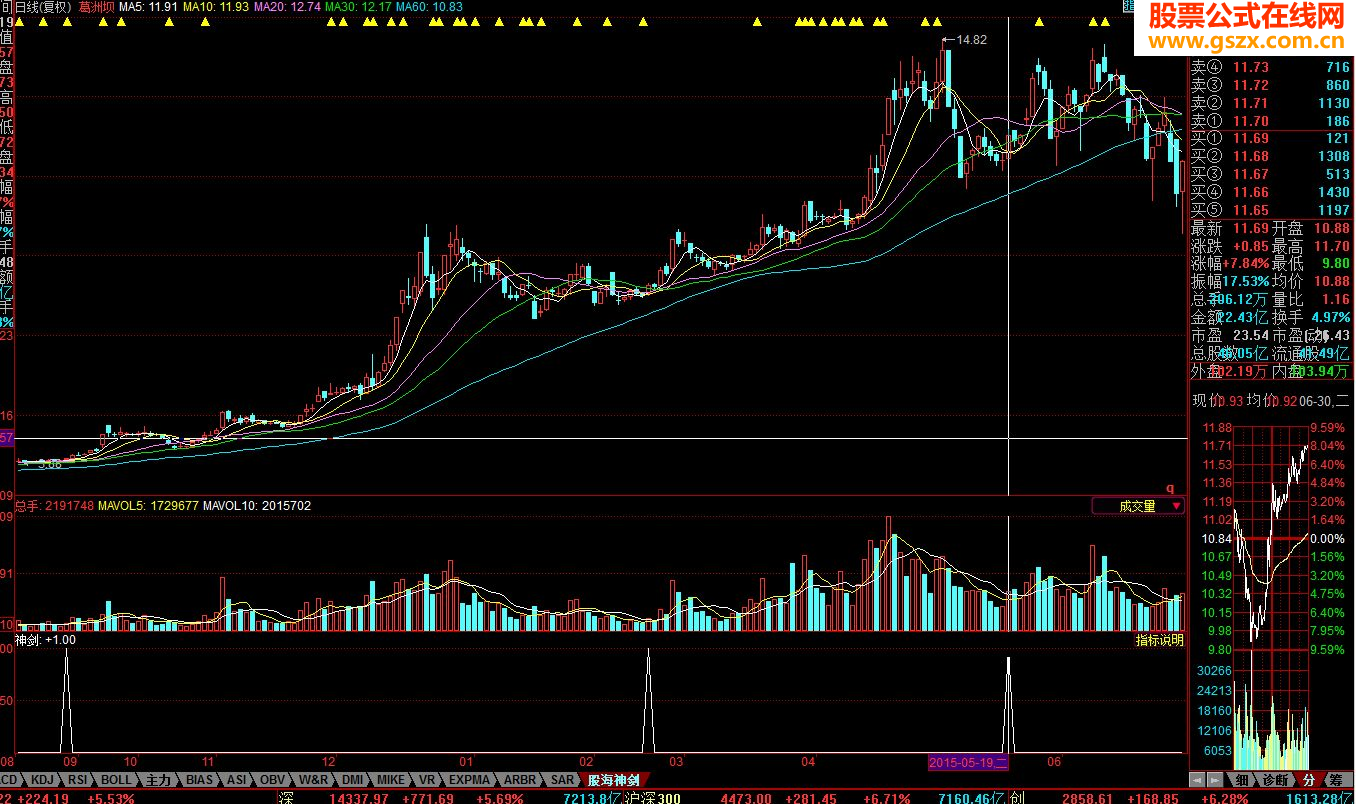
Task: Click the 神剑 signal spike near month 09
Action: coord(67,700)
